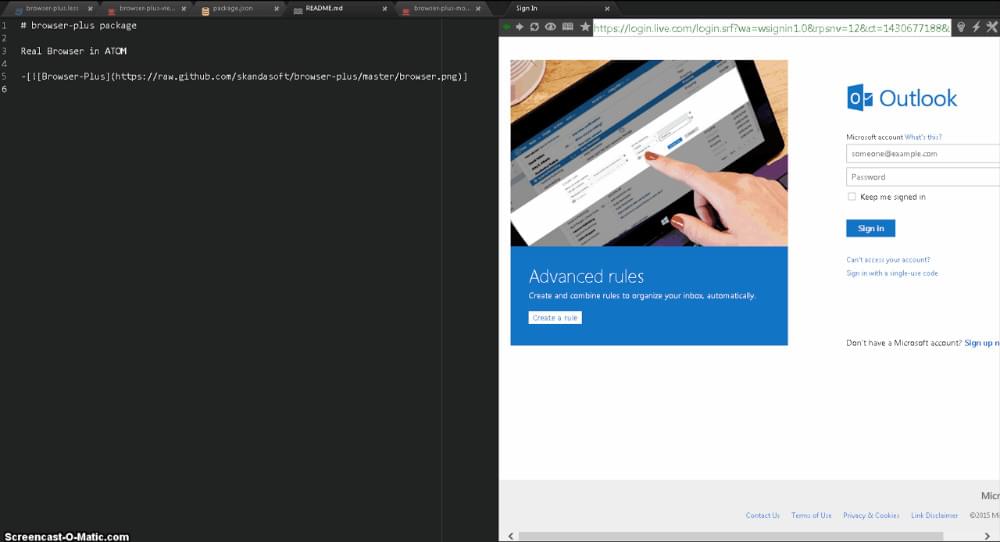Click the someone@example.com email field

pyautogui.click(x=923, y=154)
